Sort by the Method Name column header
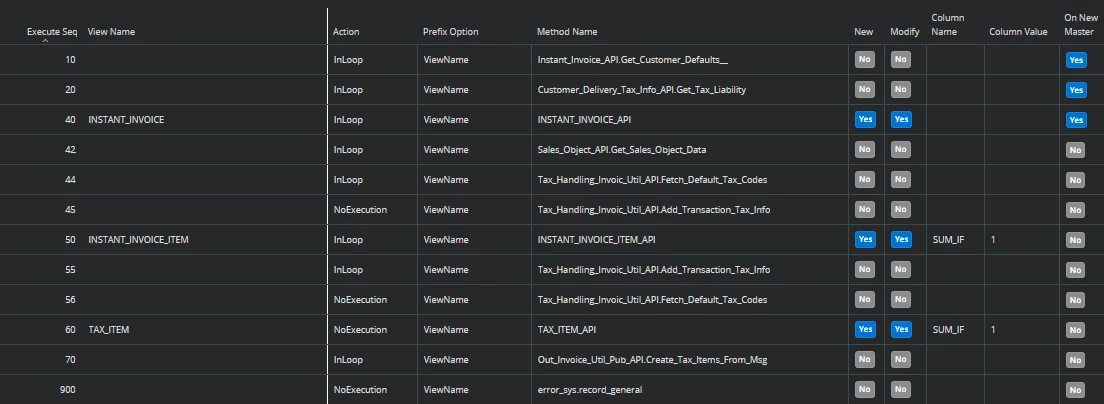This screenshot has height=404, width=1104. coord(566,32)
